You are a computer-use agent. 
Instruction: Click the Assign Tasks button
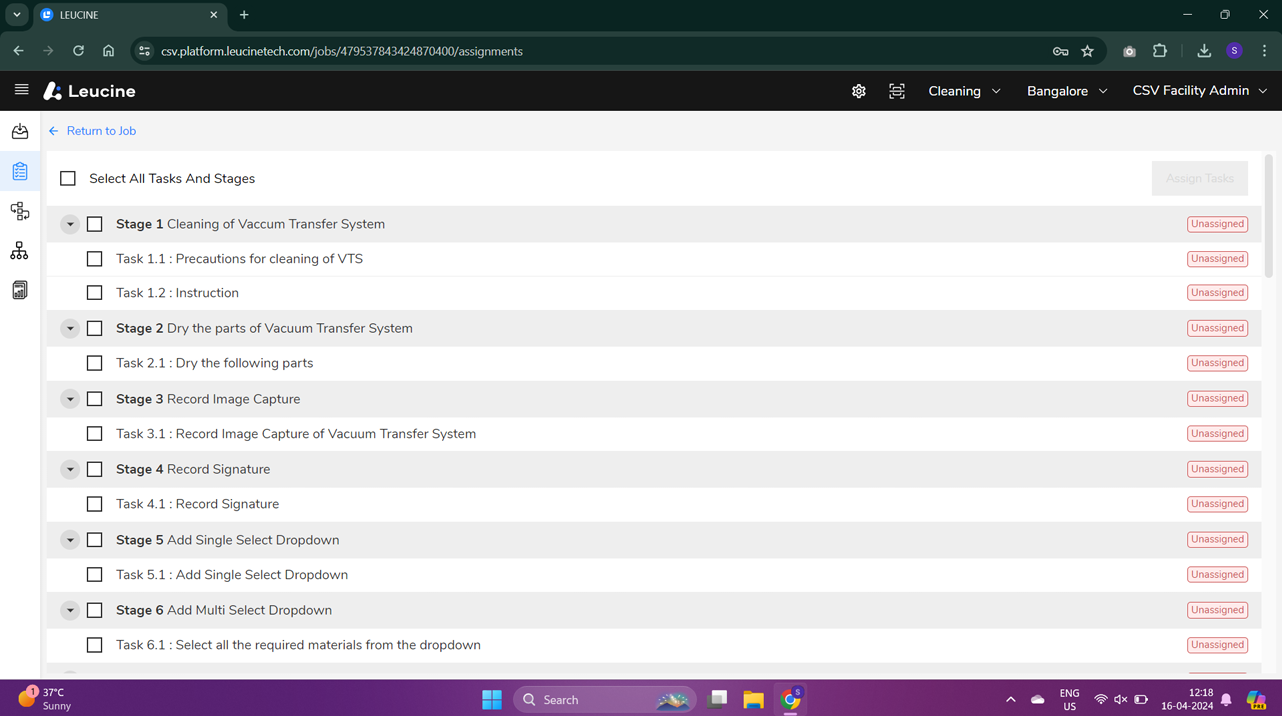click(x=1200, y=178)
